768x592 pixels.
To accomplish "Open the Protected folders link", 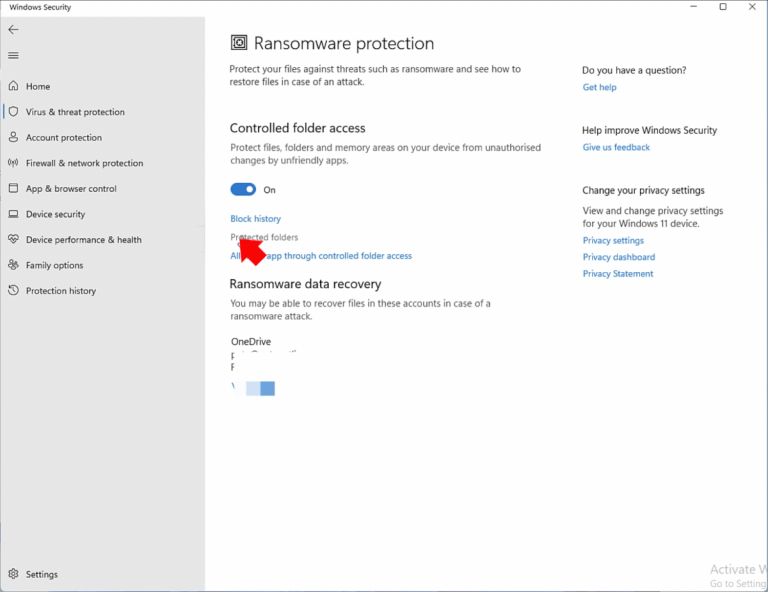I will coord(264,237).
